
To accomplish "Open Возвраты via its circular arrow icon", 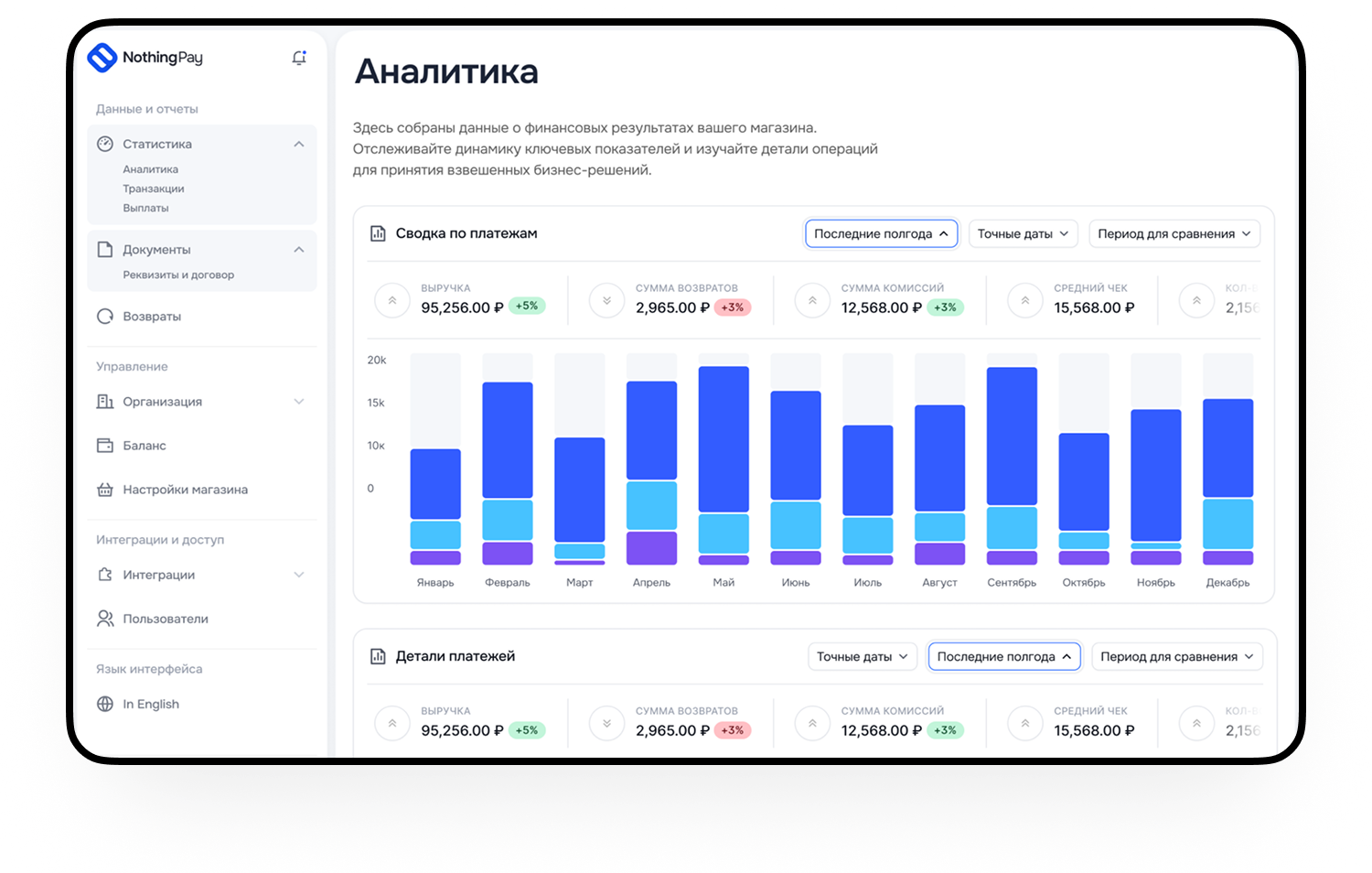I will 106,316.
